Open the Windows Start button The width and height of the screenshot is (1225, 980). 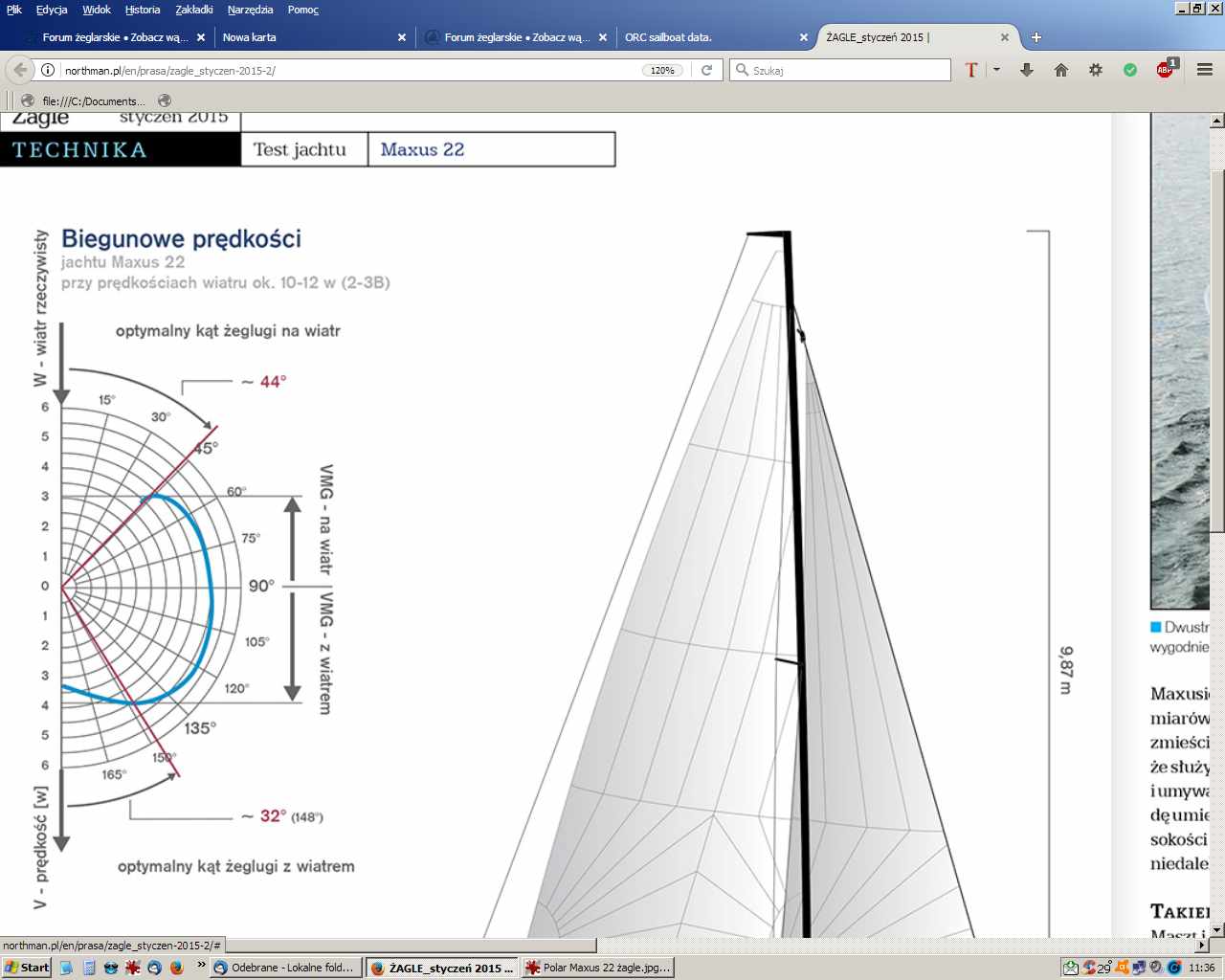tap(27, 968)
